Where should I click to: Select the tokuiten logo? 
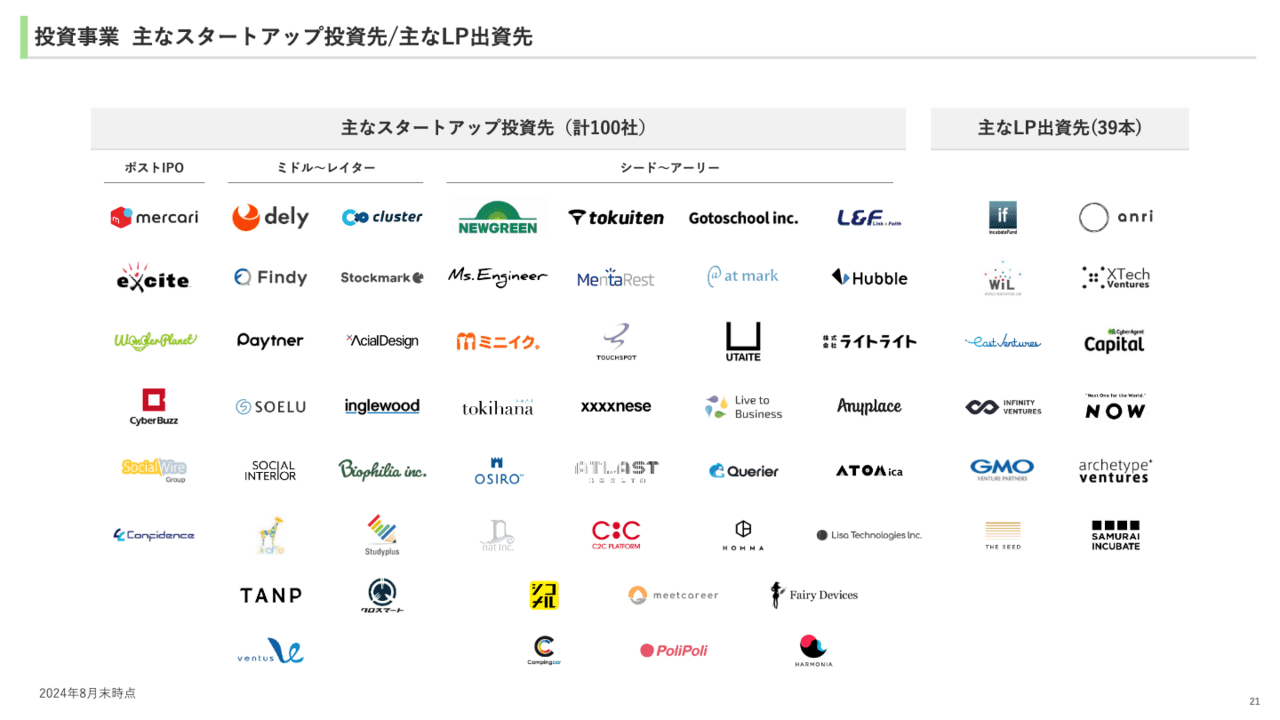[616, 217]
